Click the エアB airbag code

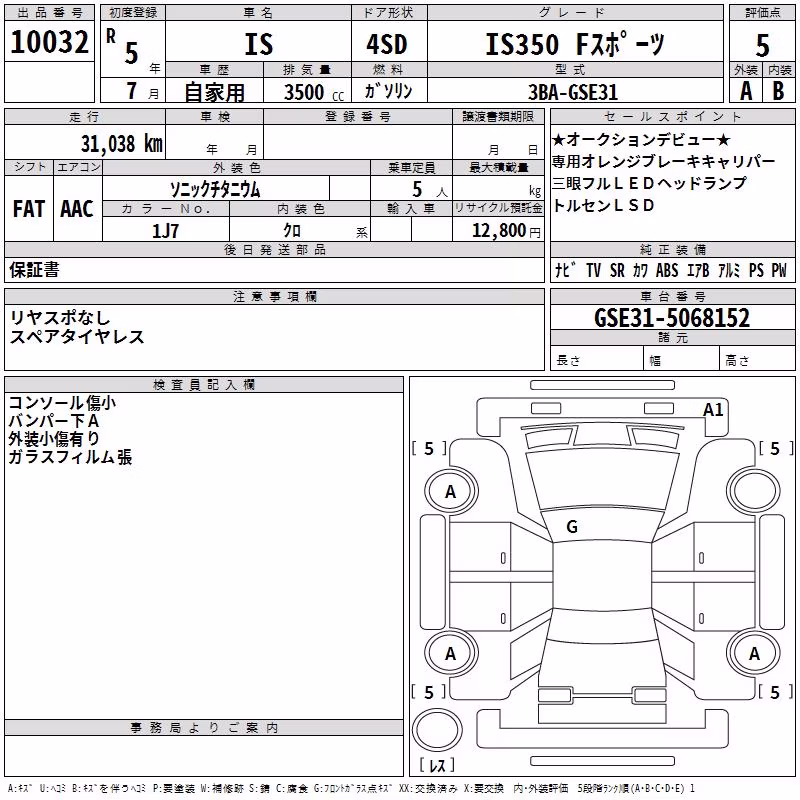(x=698, y=270)
